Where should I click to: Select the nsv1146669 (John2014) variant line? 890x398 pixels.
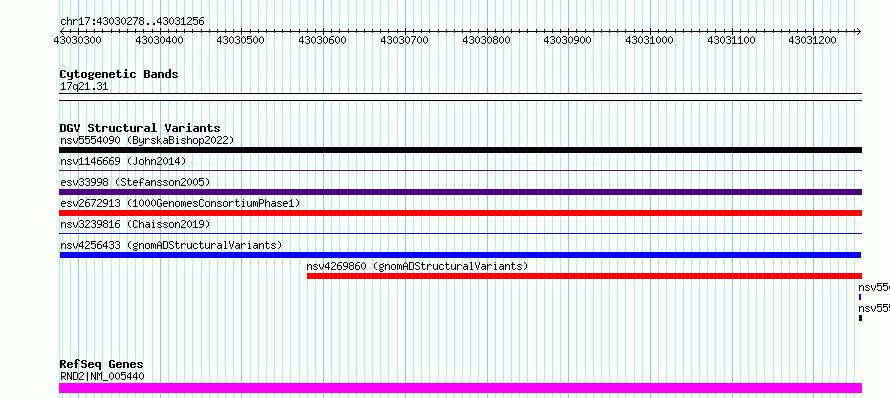[x=460, y=170]
